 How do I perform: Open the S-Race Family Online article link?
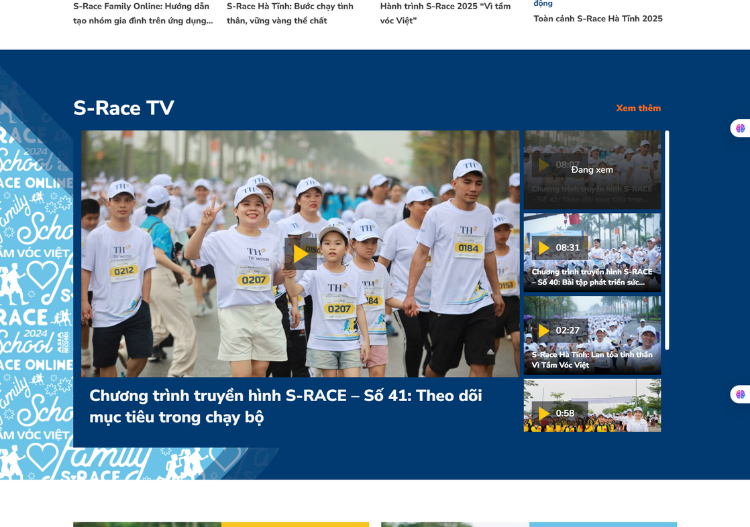[x=143, y=13]
